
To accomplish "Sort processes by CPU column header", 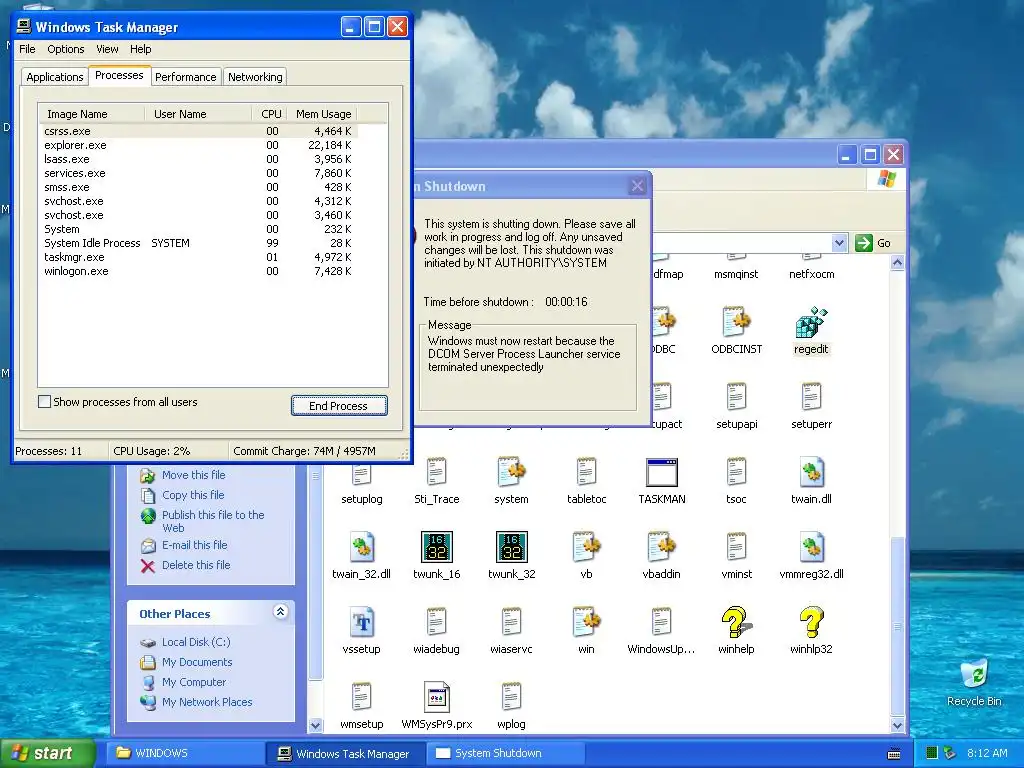I will [x=269, y=114].
